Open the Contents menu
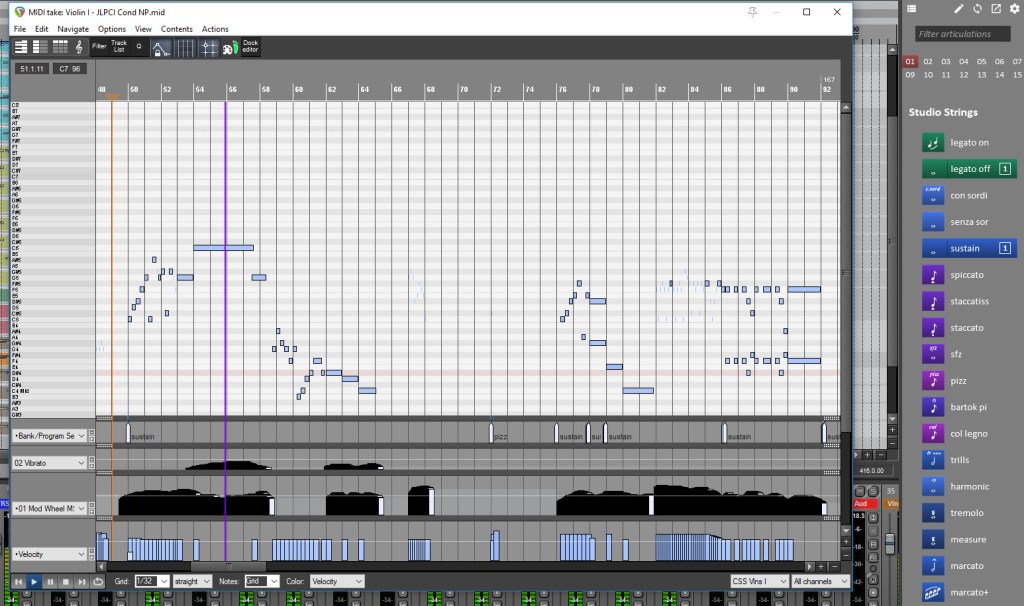 click(x=177, y=29)
